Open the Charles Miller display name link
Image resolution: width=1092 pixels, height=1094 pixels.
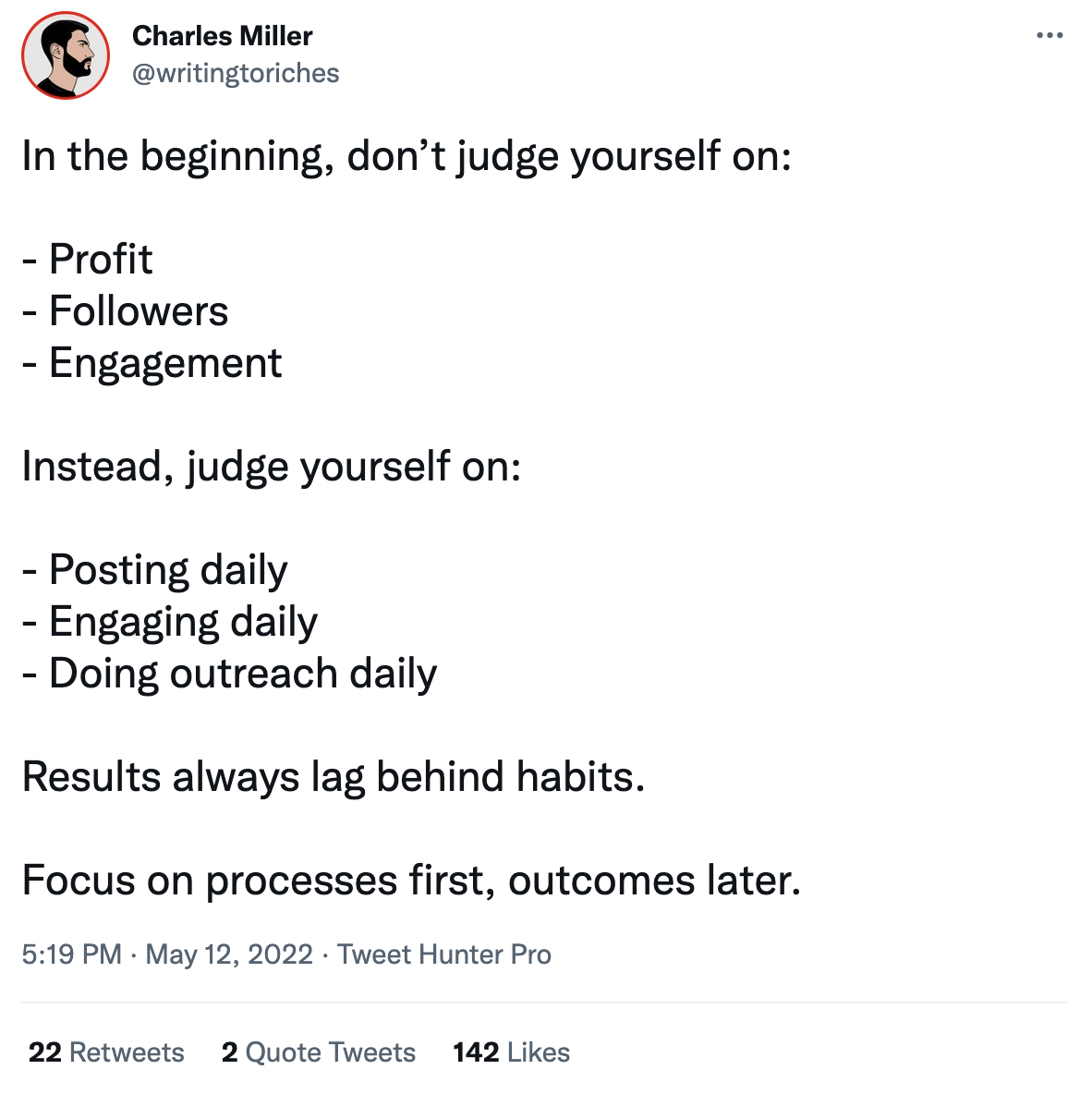tap(222, 36)
